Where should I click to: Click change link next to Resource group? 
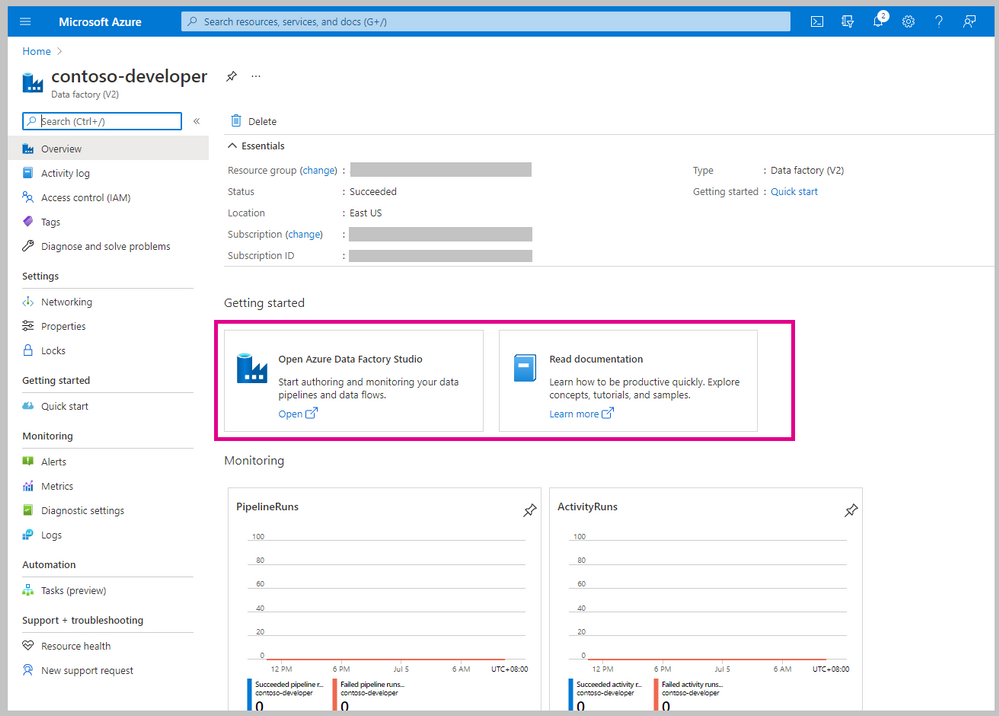[319, 170]
